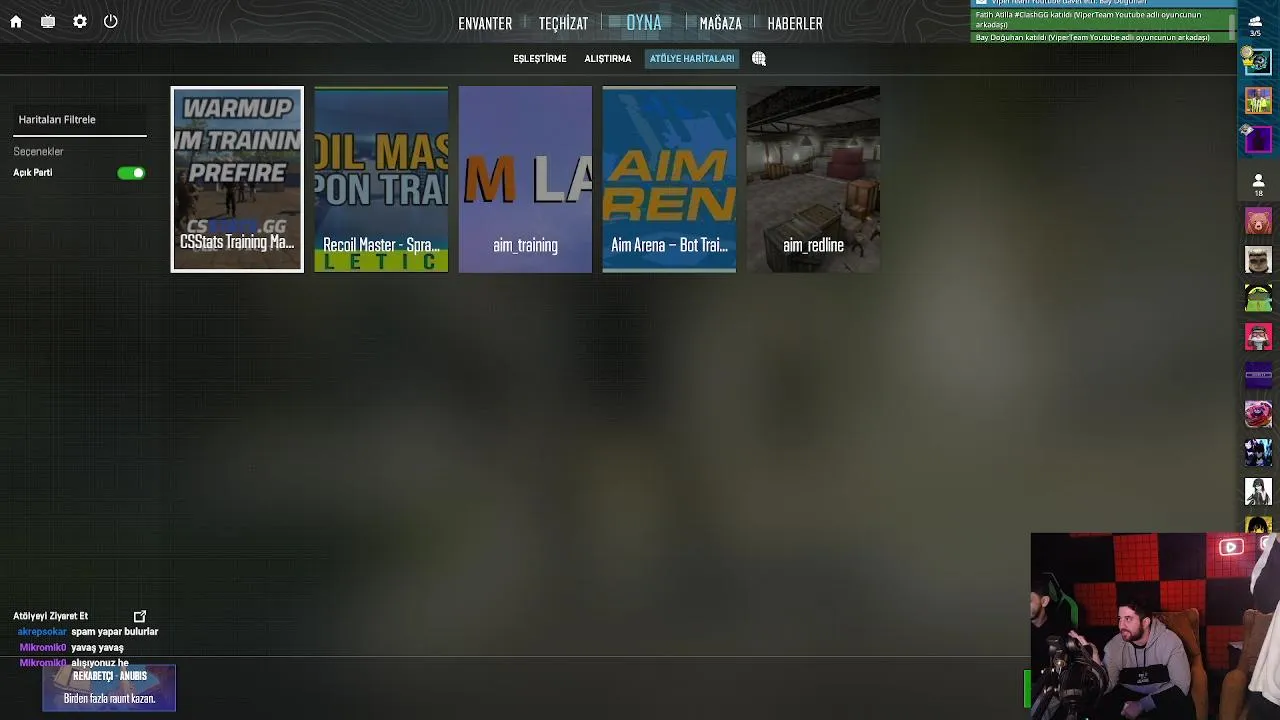Image resolution: width=1280 pixels, height=720 pixels.
Task: Select the OYNA menu
Action: pos(643,22)
